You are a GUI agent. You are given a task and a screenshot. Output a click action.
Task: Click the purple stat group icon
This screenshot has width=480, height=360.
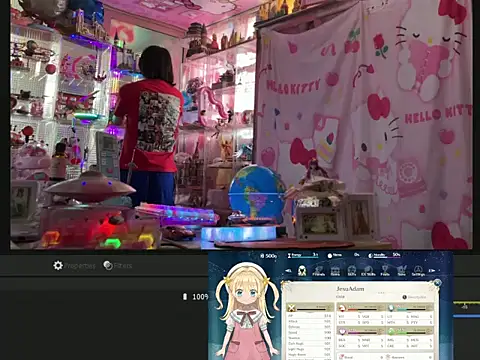tap(341, 332)
